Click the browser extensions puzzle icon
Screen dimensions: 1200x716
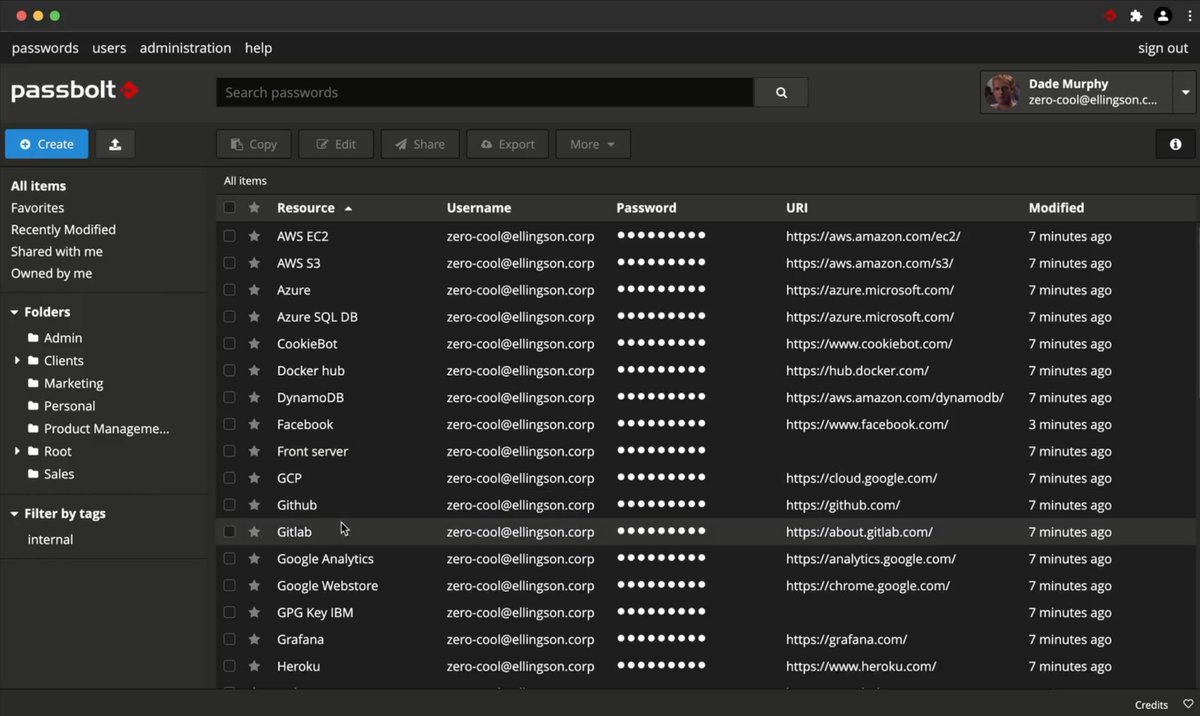coord(1136,16)
